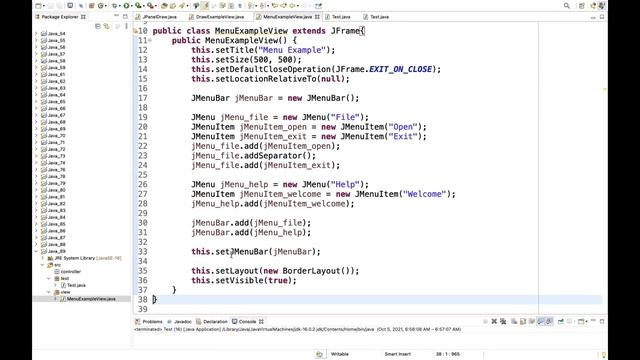The width and height of the screenshot is (640, 360).
Task: Click the Clear Console icon
Action: [514, 322]
